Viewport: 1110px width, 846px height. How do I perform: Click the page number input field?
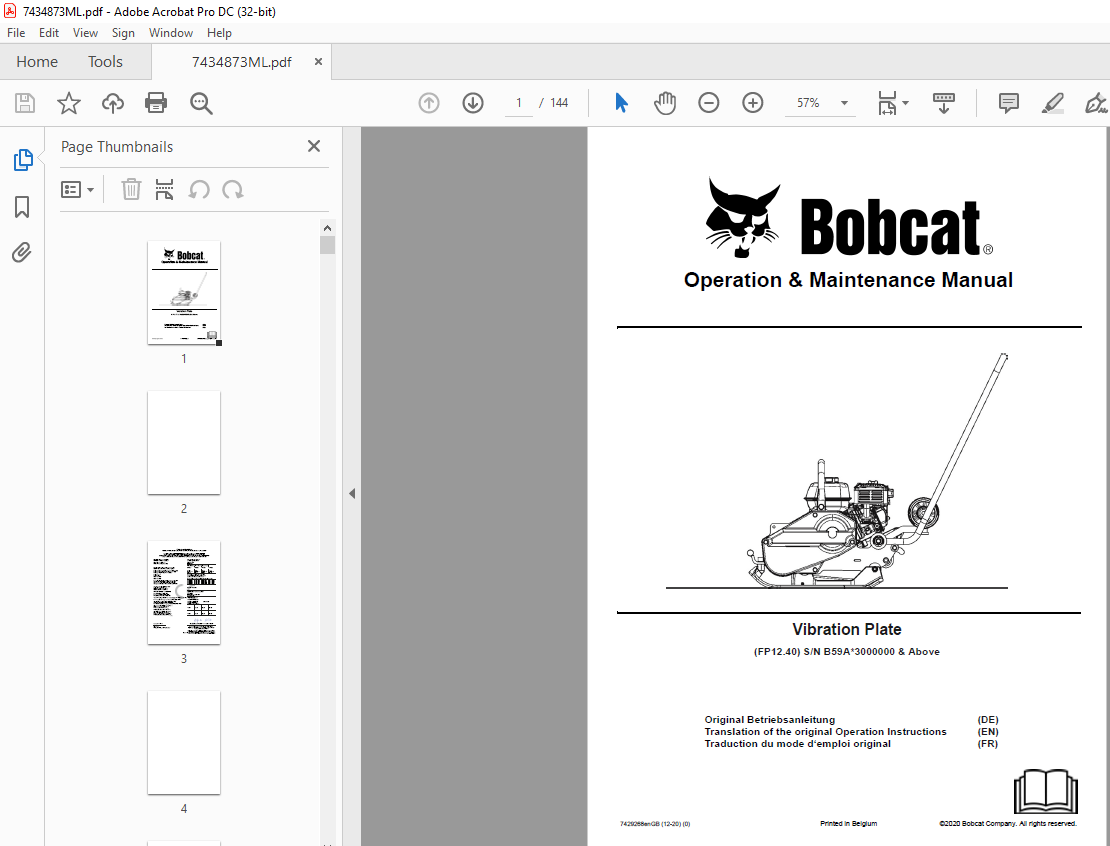coord(519,103)
